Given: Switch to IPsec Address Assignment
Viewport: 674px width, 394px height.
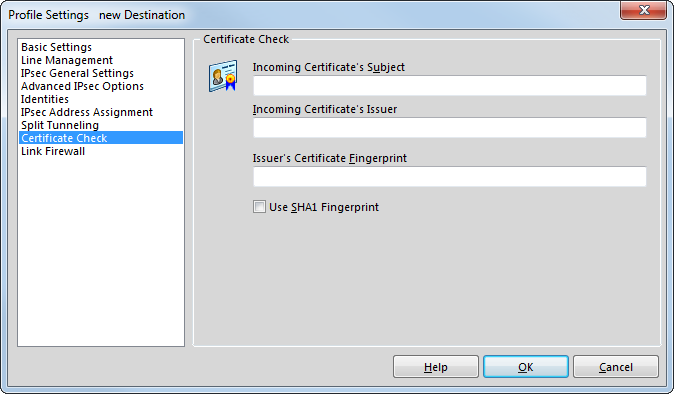Looking at the screenshot, I should point(87,112).
